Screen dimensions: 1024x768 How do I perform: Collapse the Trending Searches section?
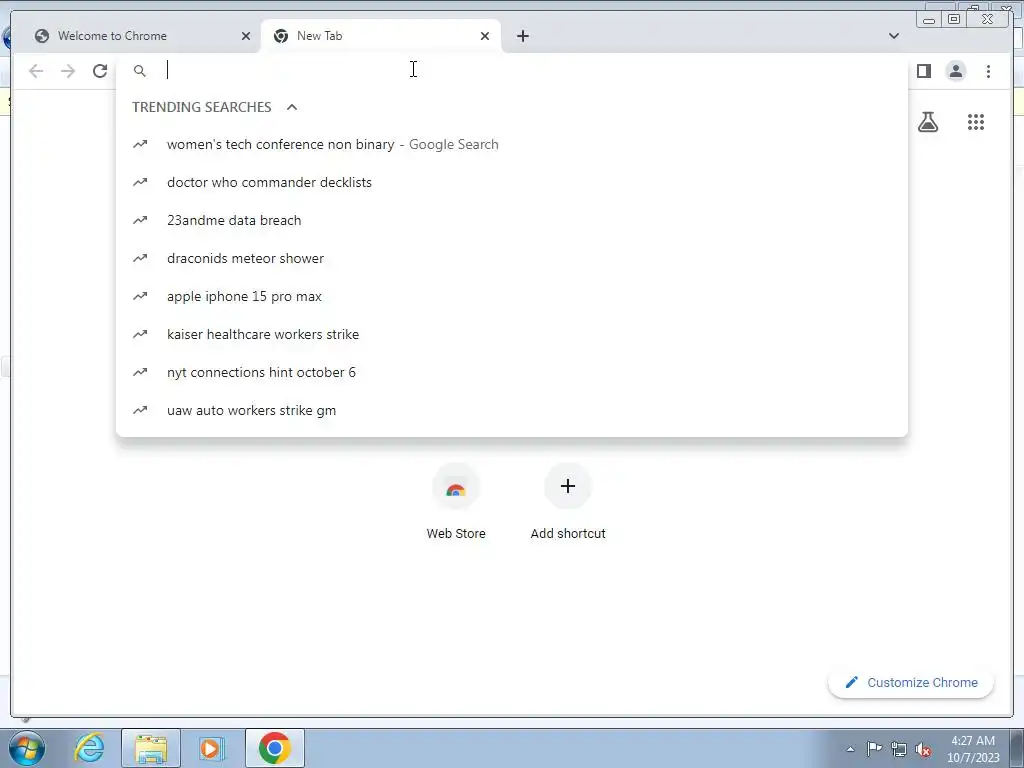[292, 107]
